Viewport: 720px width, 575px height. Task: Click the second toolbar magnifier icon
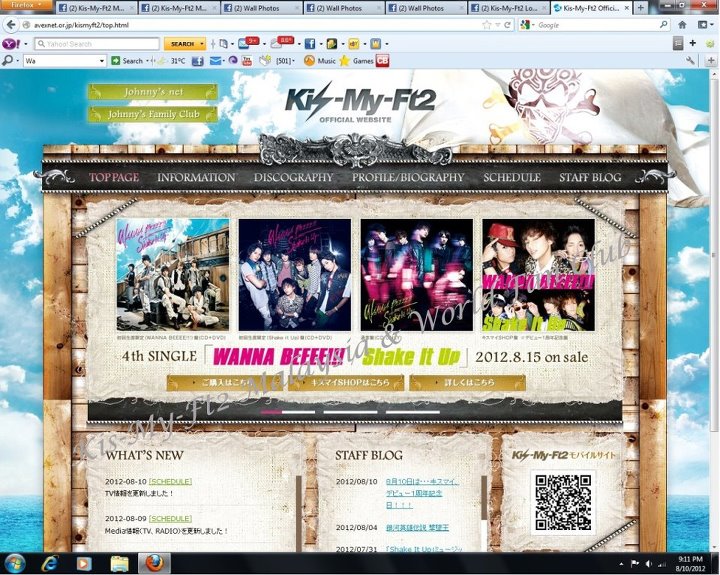click(7, 60)
